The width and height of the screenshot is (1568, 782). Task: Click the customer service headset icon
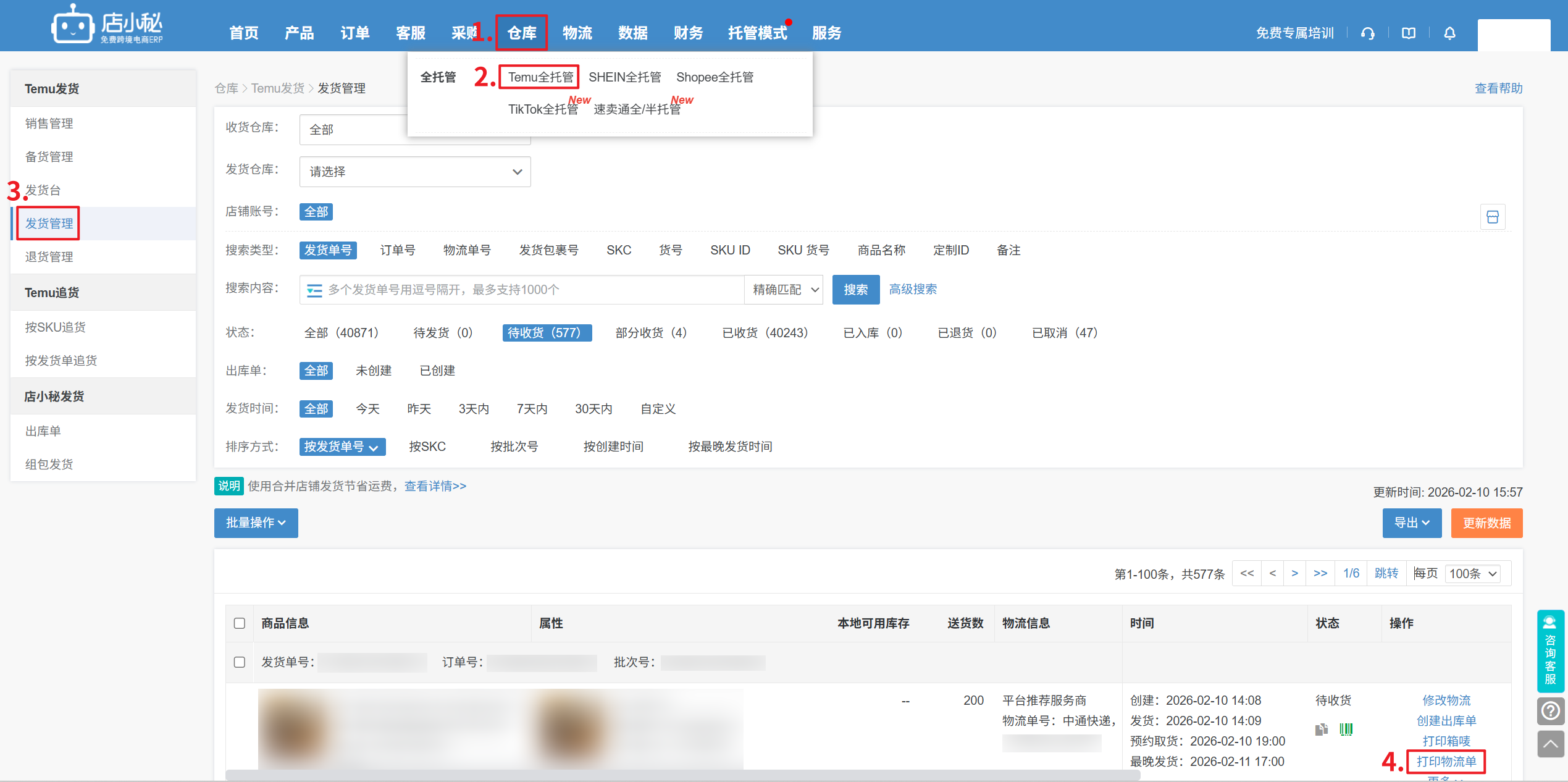tap(1367, 33)
